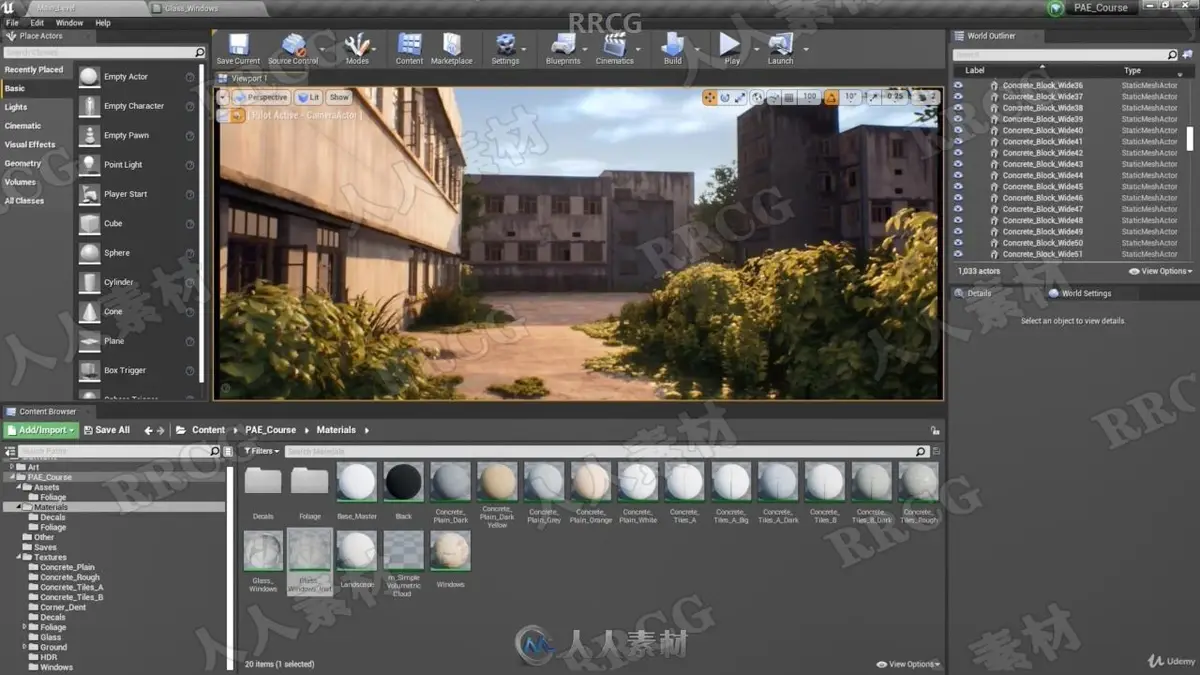Open the Window menu
The image size is (1200, 675).
coord(69,22)
